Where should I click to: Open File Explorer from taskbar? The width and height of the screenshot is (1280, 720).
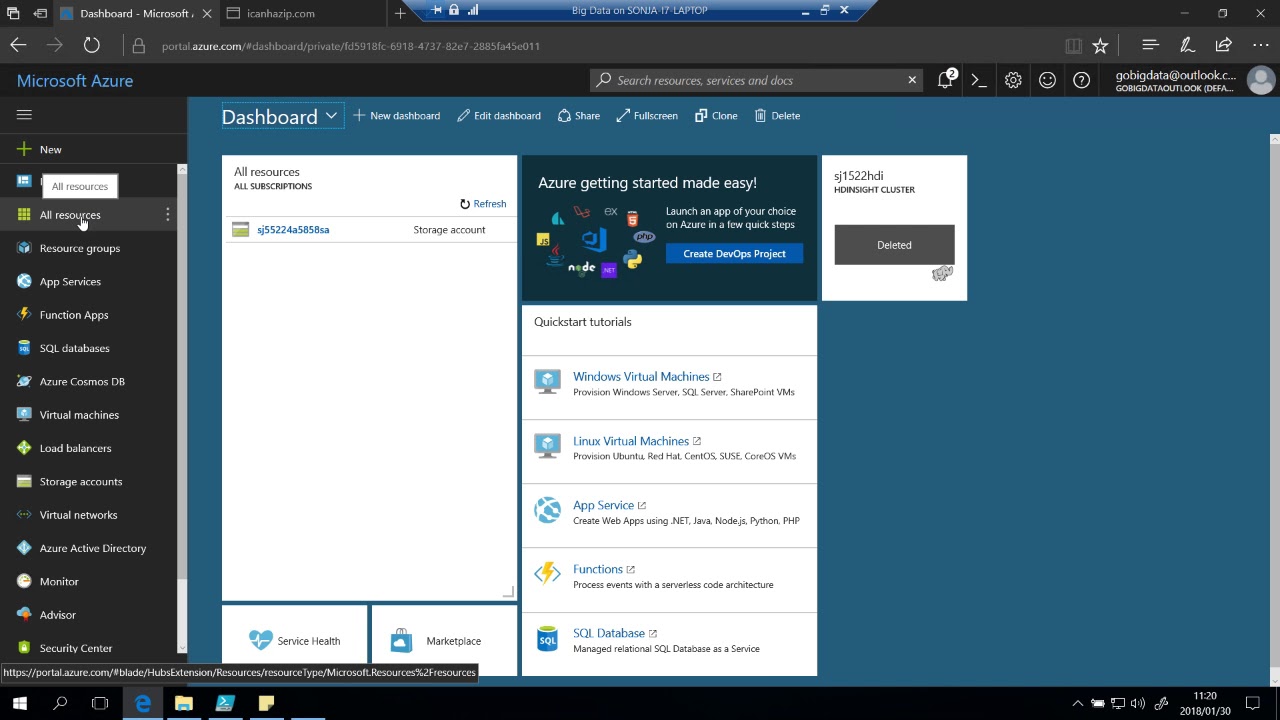[x=183, y=703]
